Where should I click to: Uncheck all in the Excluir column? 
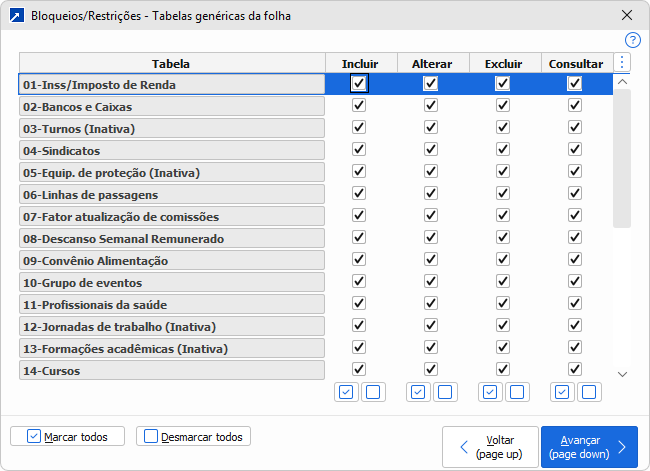pyautogui.click(x=516, y=392)
